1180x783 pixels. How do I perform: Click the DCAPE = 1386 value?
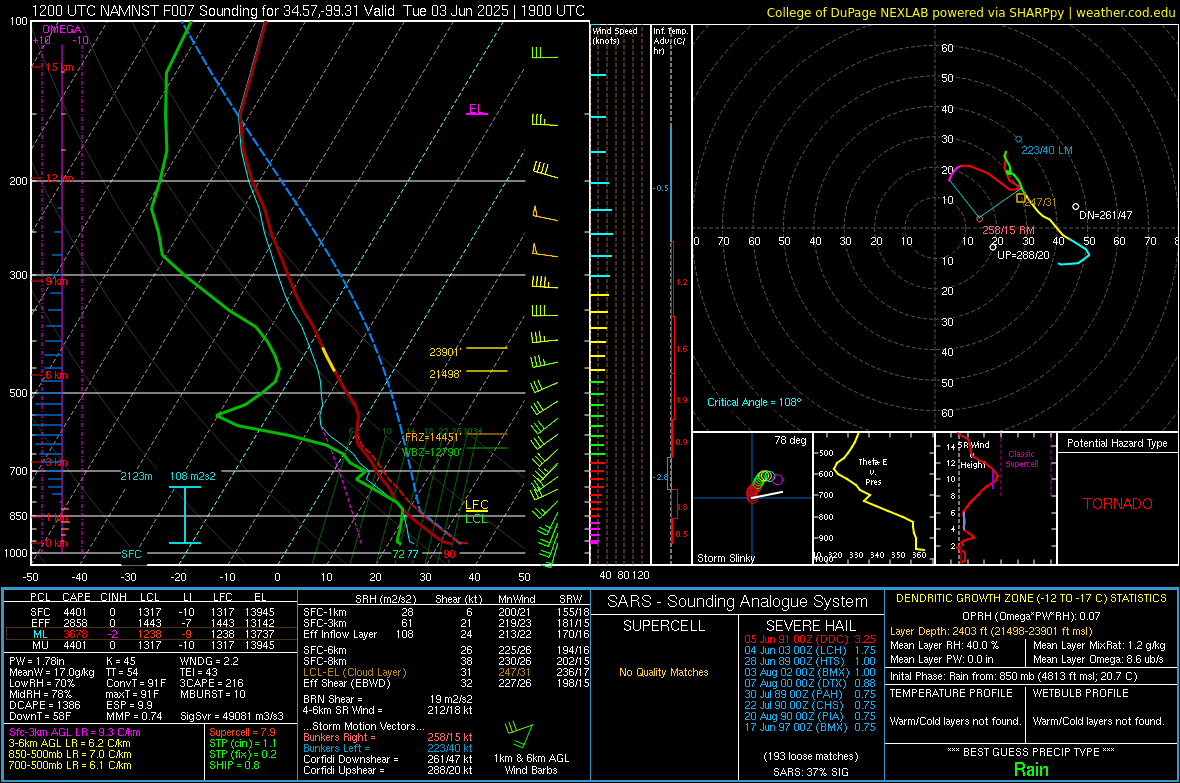44,705
